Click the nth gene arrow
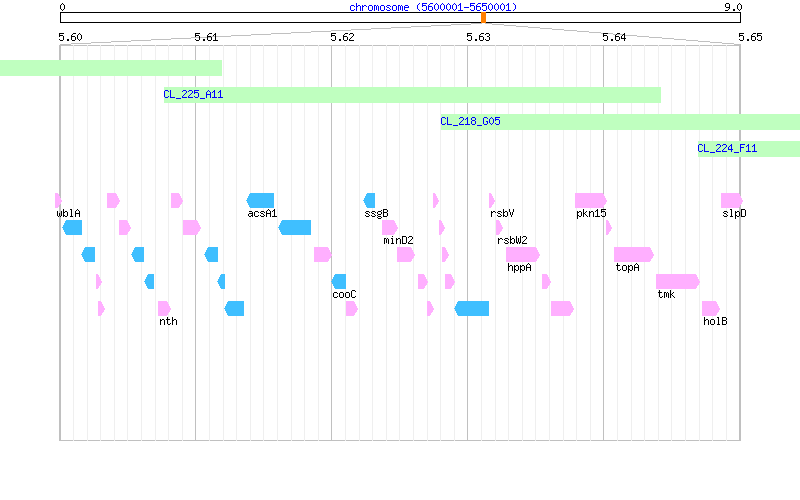 [164, 308]
